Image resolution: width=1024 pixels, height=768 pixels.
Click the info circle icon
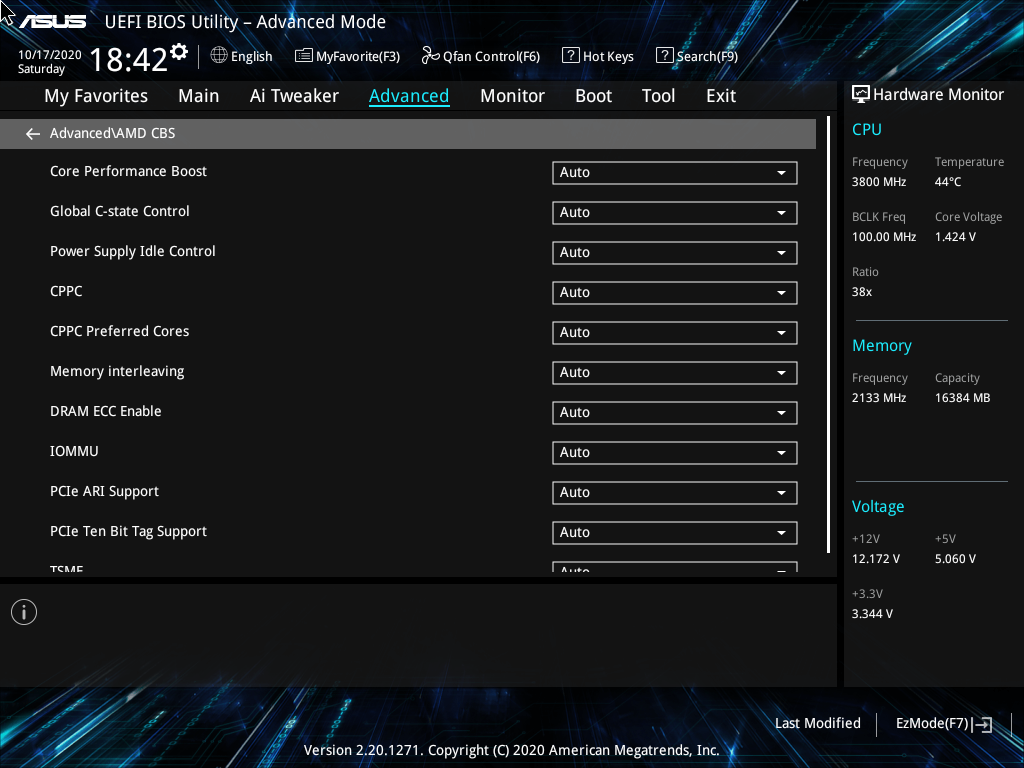point(24,612)
